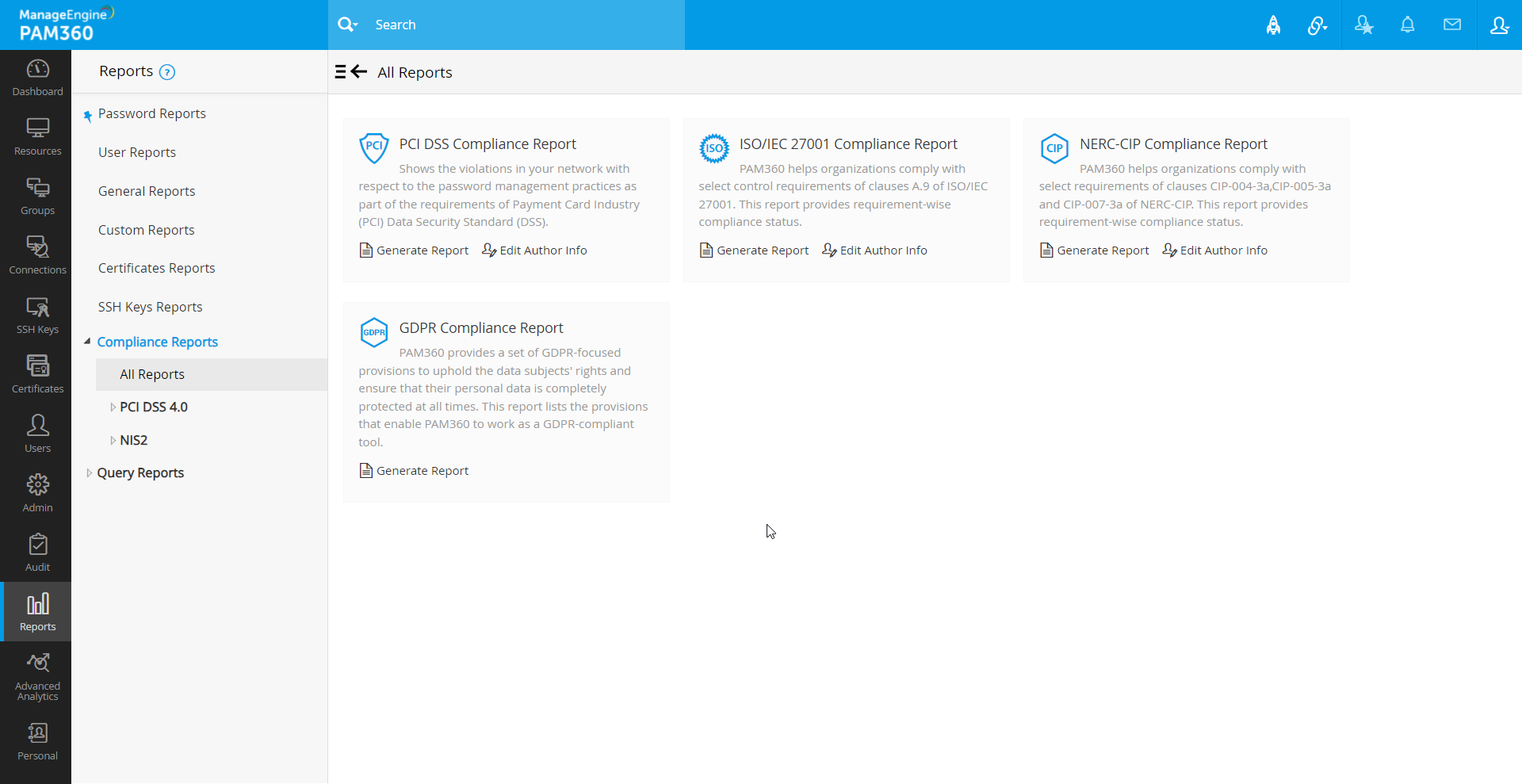Expand the NIS2 tree arrow
The width and height of the screenshot is (1522, 784).
coord(113,441)
